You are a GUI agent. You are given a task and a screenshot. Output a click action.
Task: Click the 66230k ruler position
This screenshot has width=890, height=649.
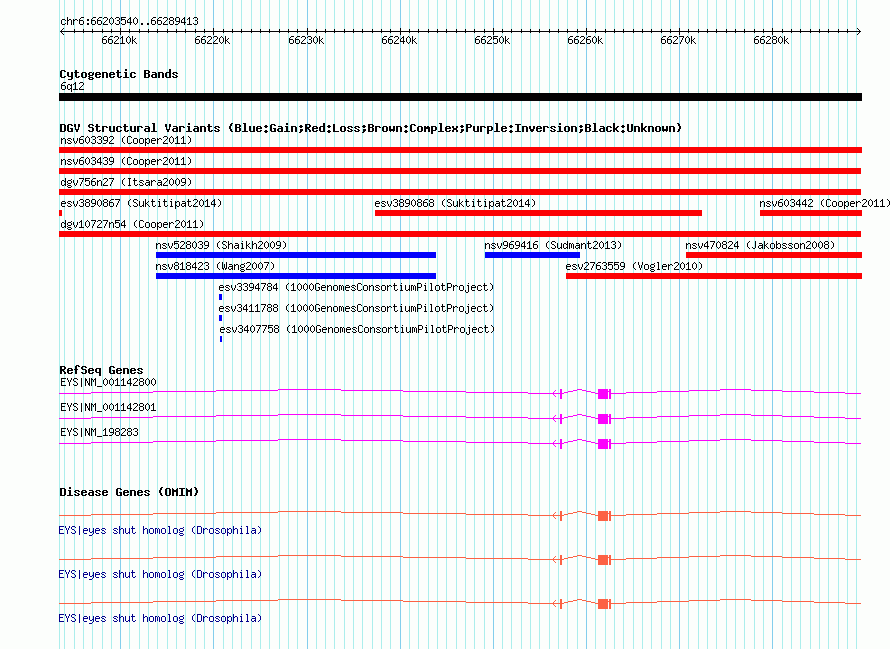[x=306, y=40]
